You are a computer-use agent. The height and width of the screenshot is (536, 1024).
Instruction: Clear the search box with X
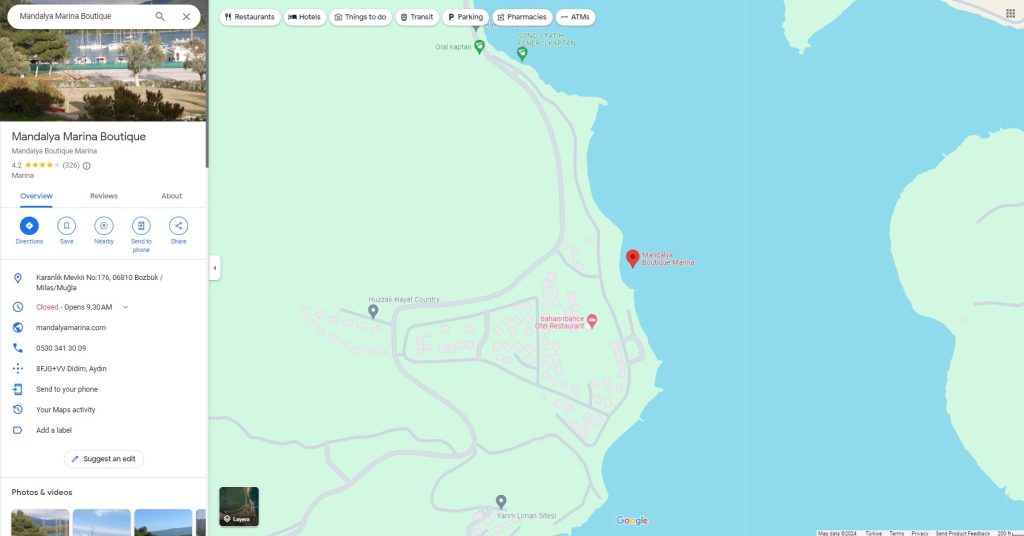click(x=186, y=16)
